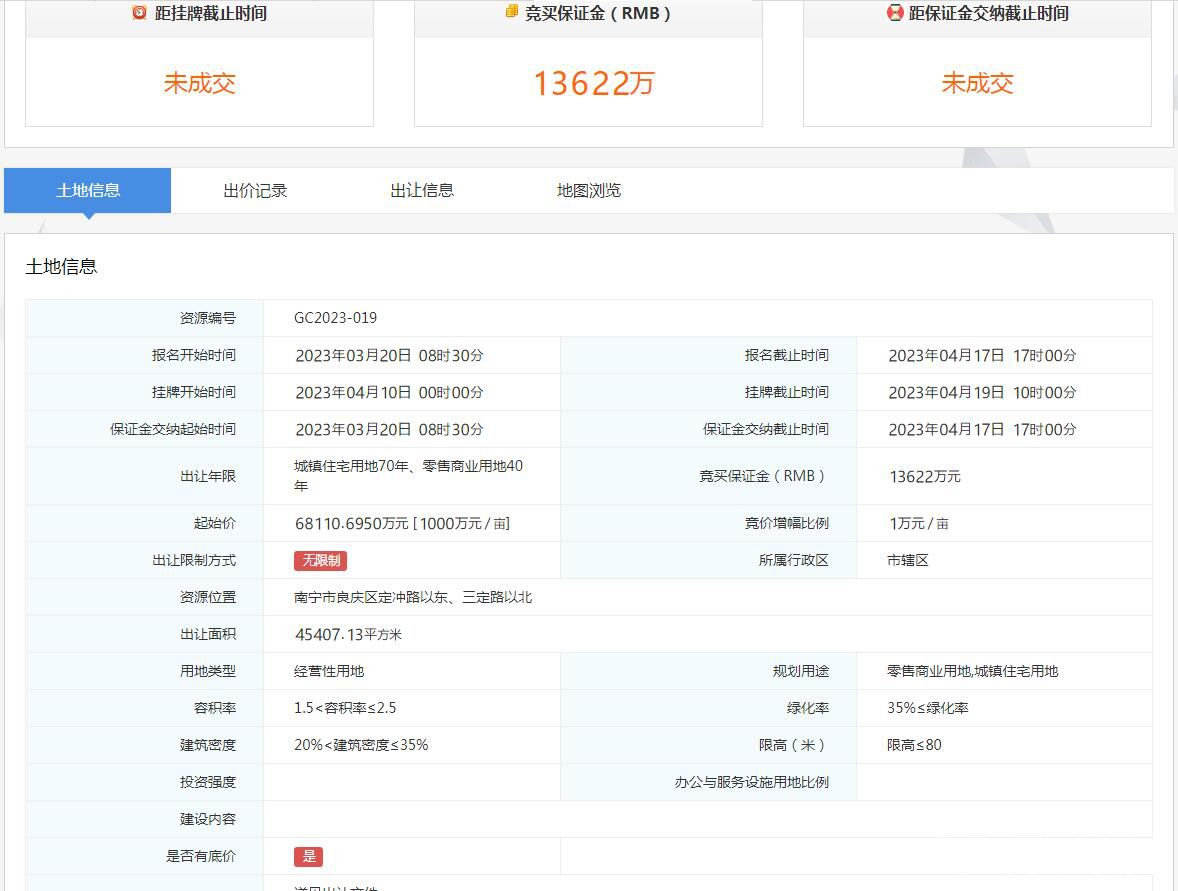Viewport: 1178px width, 891px height.
Task: Click the clock icon beside 距挂牌截止时间
Action: [139, 12]
